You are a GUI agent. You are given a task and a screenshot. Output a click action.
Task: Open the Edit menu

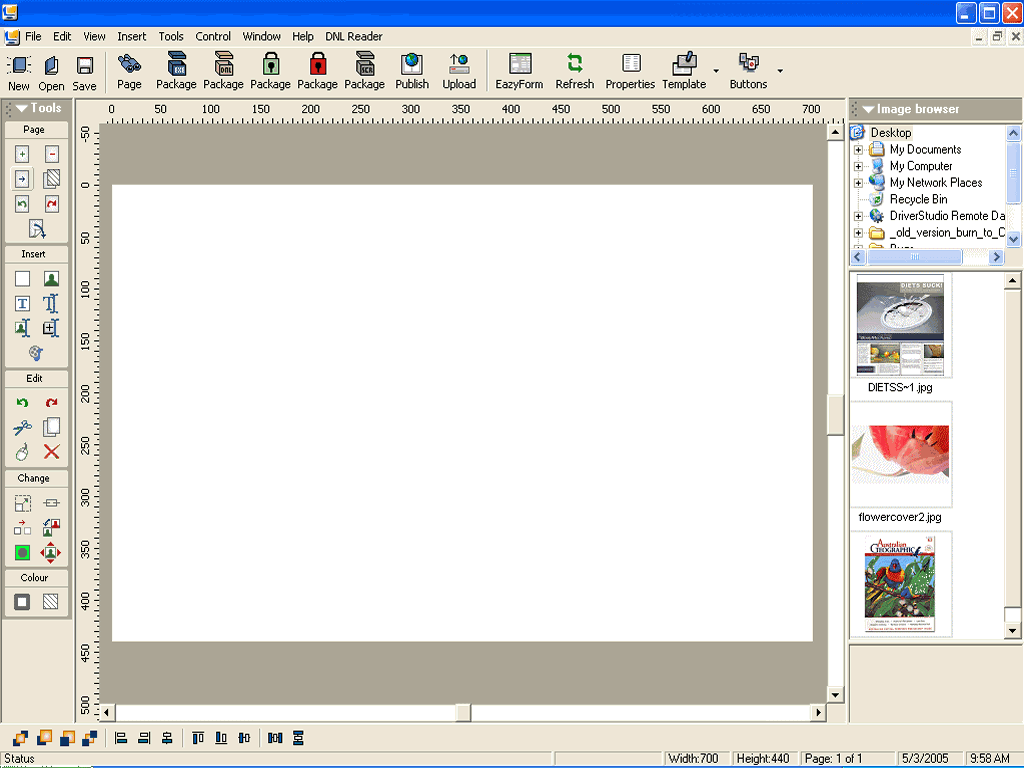click(x=62, y=37)
